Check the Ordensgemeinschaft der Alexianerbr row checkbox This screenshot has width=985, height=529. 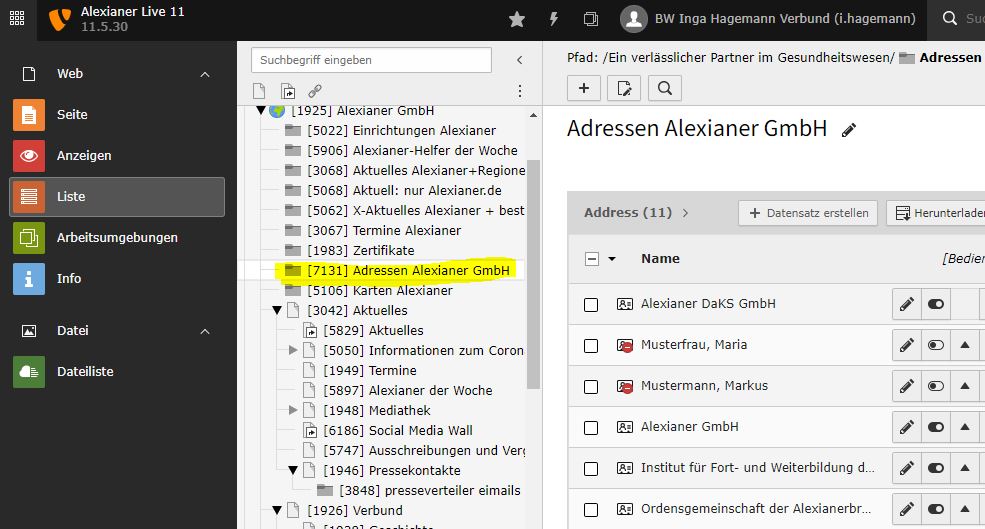[x=591, y=510]
